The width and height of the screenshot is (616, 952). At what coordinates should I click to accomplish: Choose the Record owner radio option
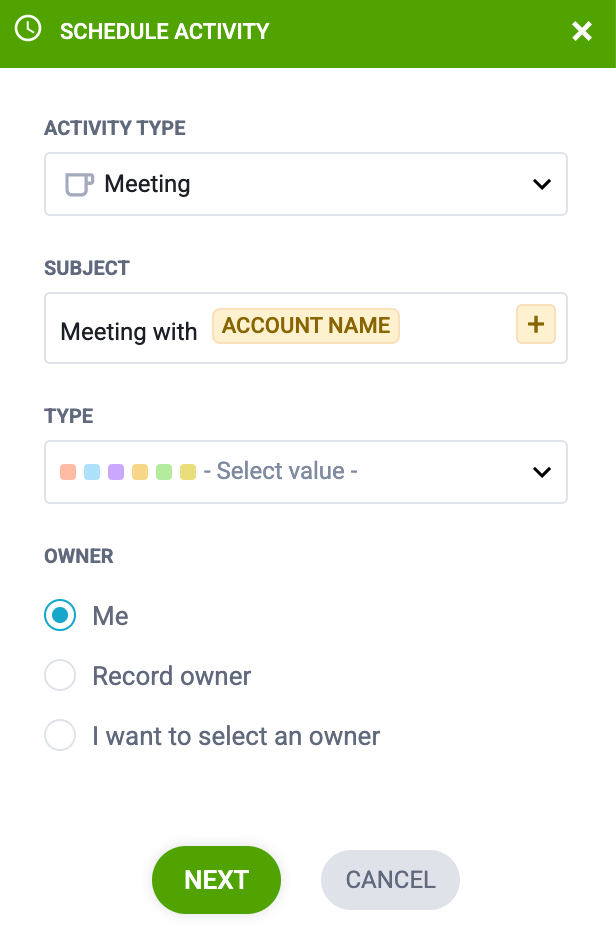60,675
